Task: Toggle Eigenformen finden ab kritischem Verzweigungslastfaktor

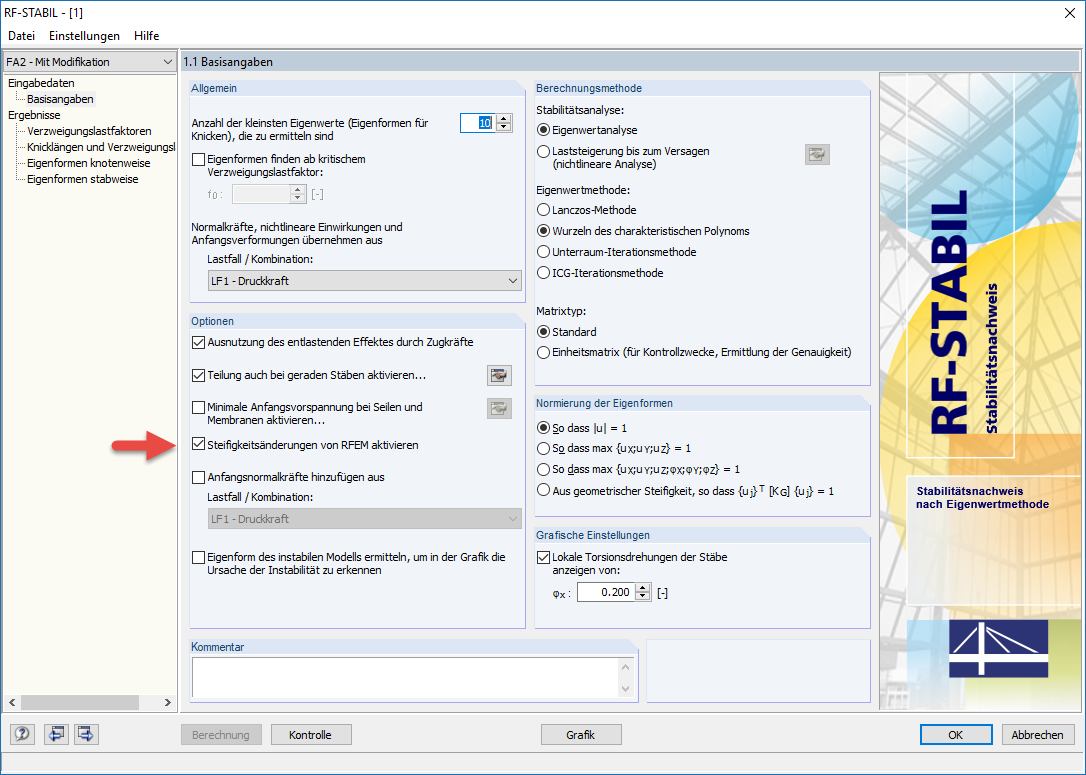Action: coord(198,159)
